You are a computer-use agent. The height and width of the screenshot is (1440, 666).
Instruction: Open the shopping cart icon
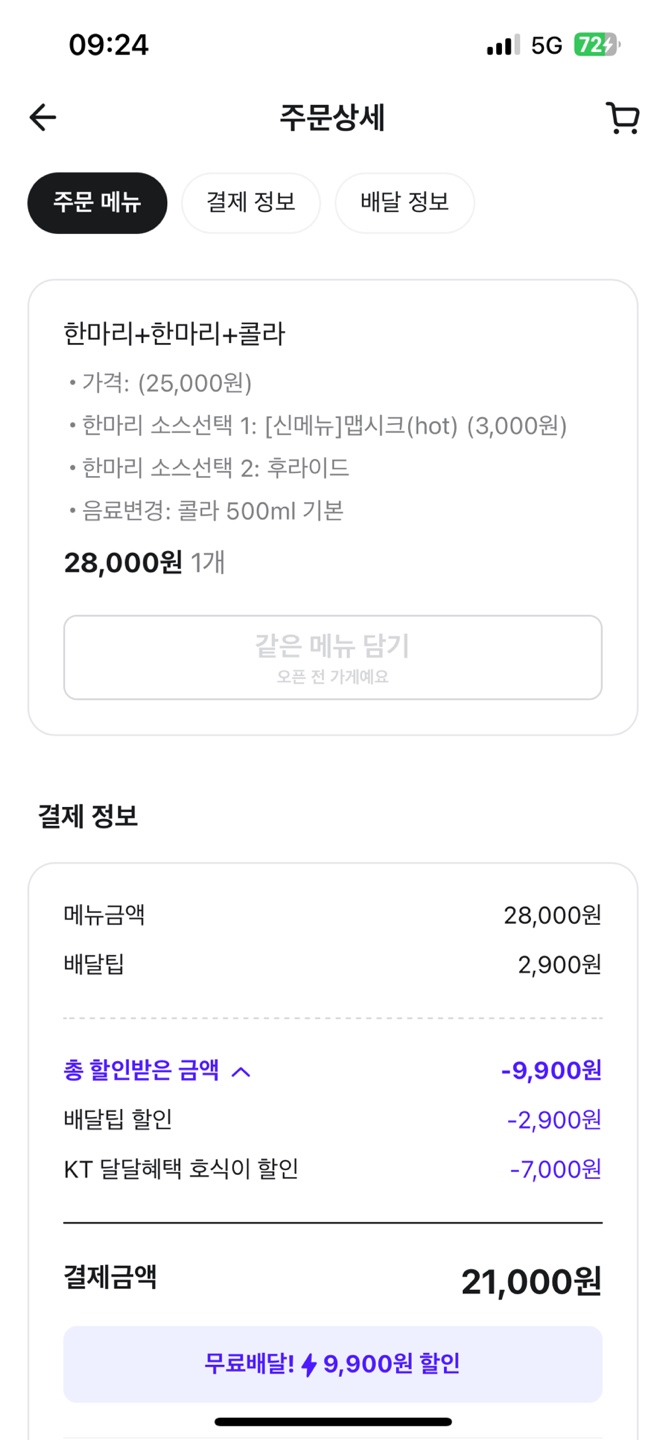[622, 118]
